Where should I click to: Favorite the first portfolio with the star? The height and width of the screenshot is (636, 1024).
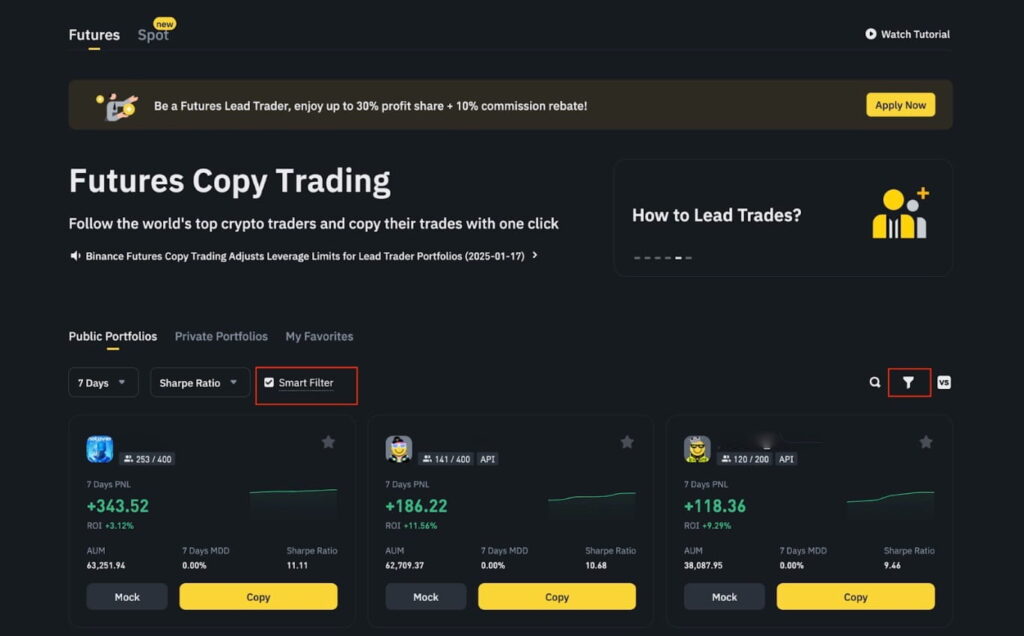[329, 441]
